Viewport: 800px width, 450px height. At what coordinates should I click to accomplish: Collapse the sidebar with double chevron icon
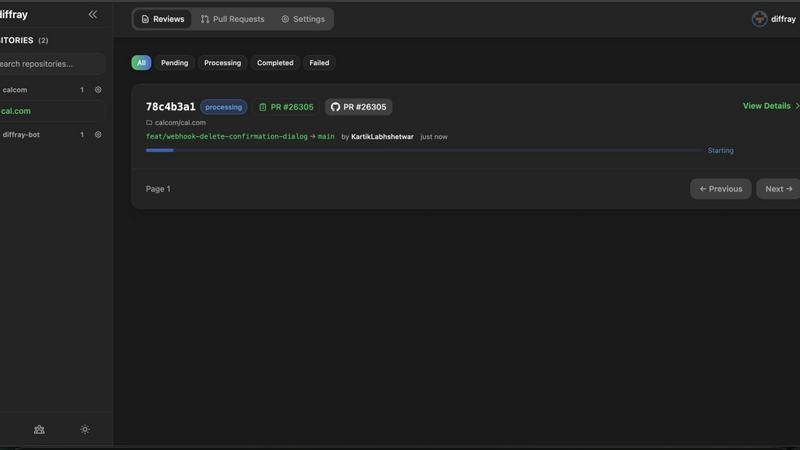point(92,14)
